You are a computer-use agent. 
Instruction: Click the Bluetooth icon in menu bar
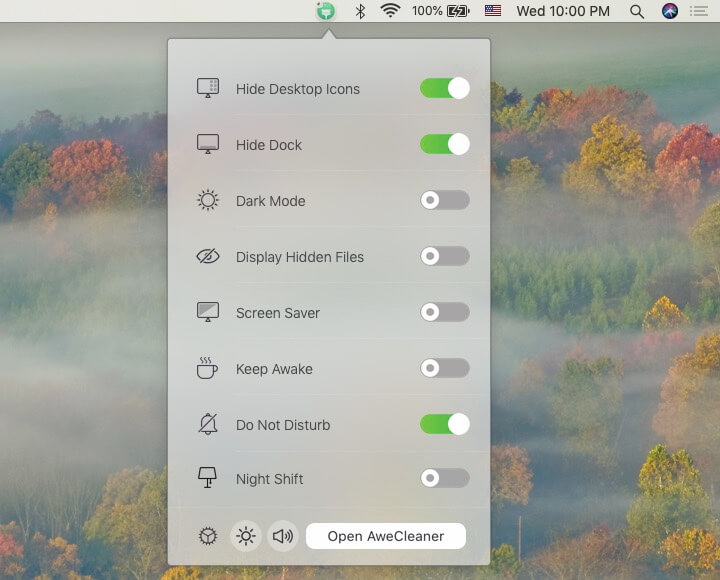coord(360,12)
